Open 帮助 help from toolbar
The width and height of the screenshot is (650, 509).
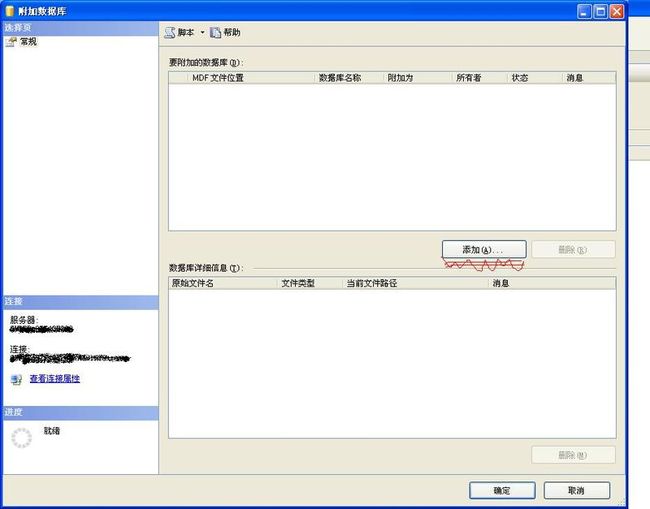tap(225, 32)
